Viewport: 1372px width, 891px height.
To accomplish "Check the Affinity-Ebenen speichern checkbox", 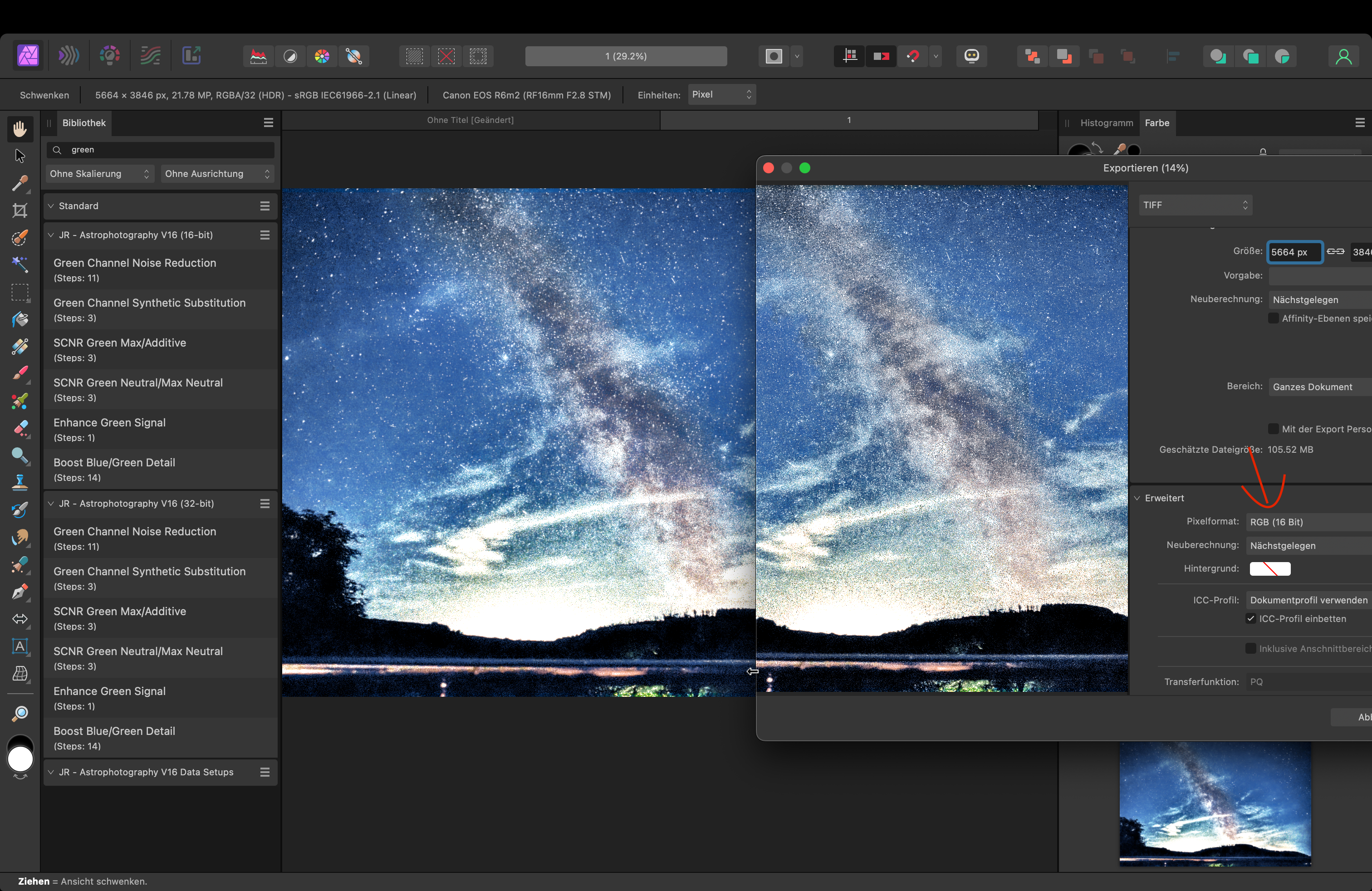I will [x=1274, y=318].
